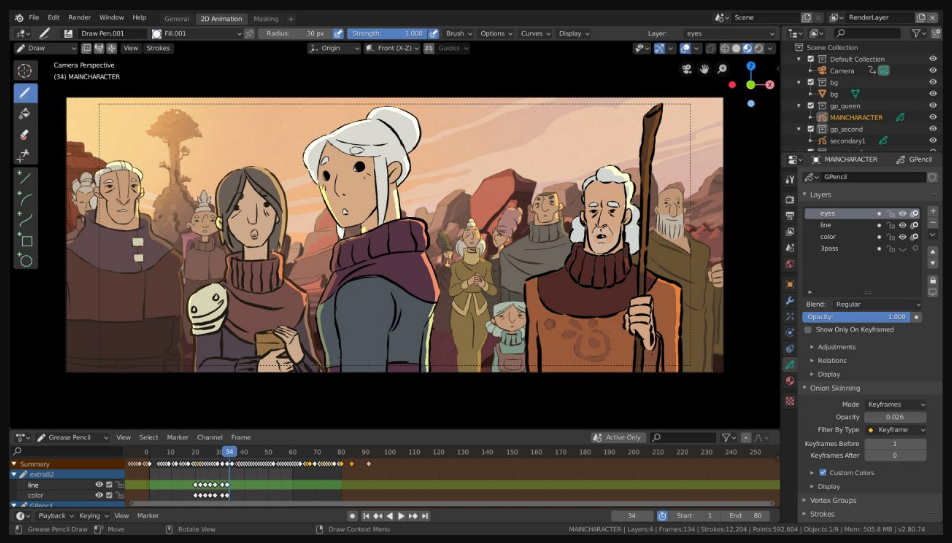The width and height of the screenshot is (952, 543).
Task: Select the Circle primitive tool
Action: [25, 260]
